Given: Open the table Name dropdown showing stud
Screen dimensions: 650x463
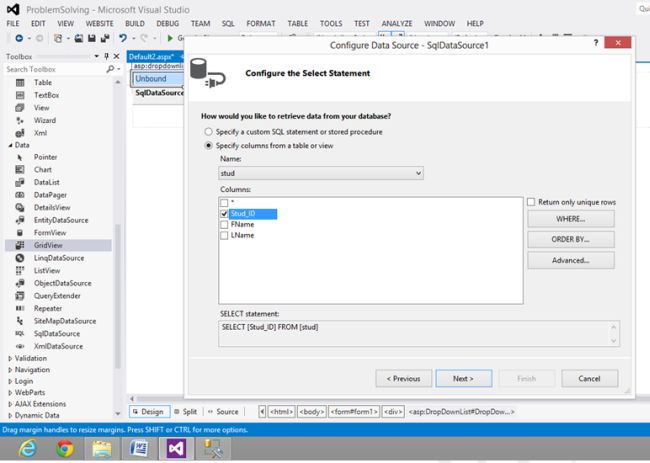Looking at the screenshot, I should (x=321, y=173).
